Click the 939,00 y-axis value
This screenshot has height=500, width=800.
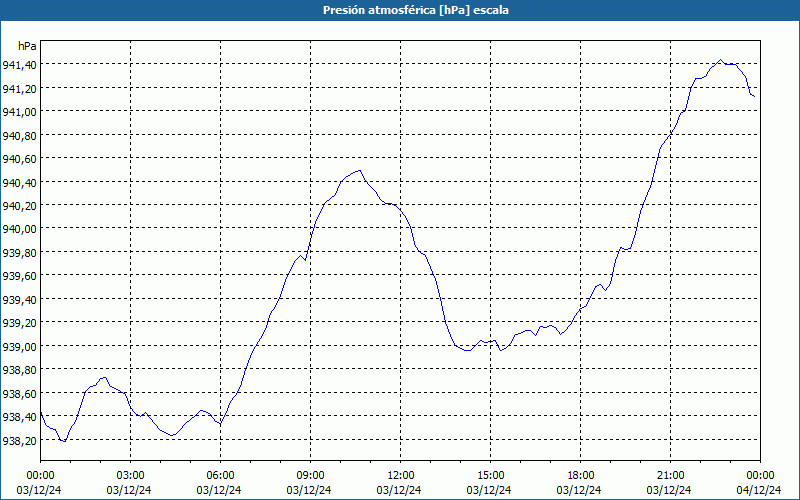click(19, 346)
